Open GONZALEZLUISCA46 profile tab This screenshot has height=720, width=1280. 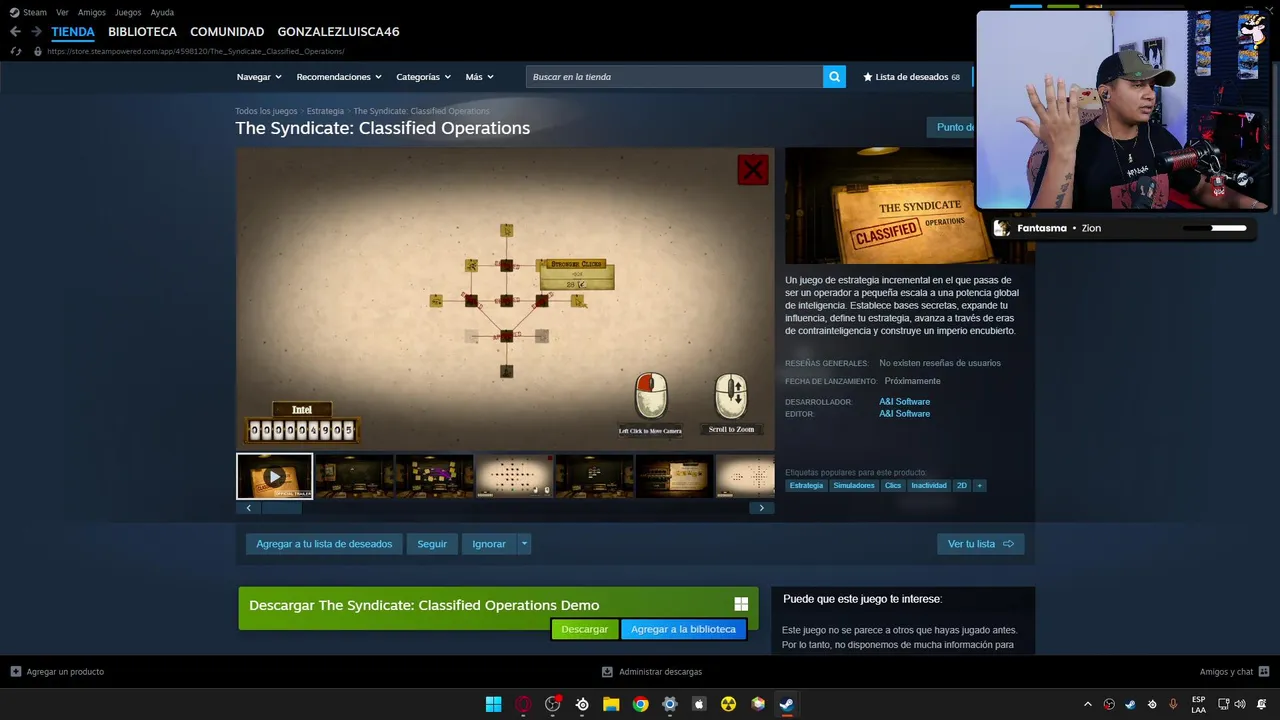tap(338, 32)
